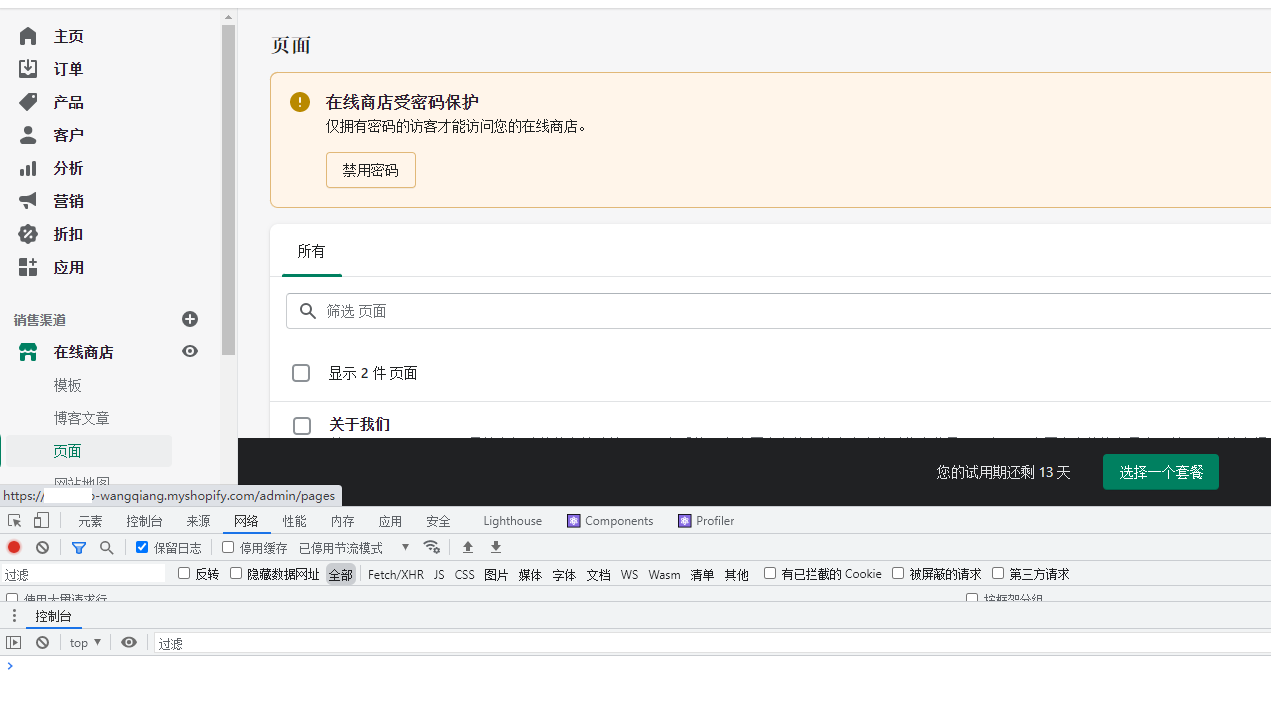Open the console drawer three-dot menu
The width and height of the screenshot is (1271, 707).
tap(14, 616)
